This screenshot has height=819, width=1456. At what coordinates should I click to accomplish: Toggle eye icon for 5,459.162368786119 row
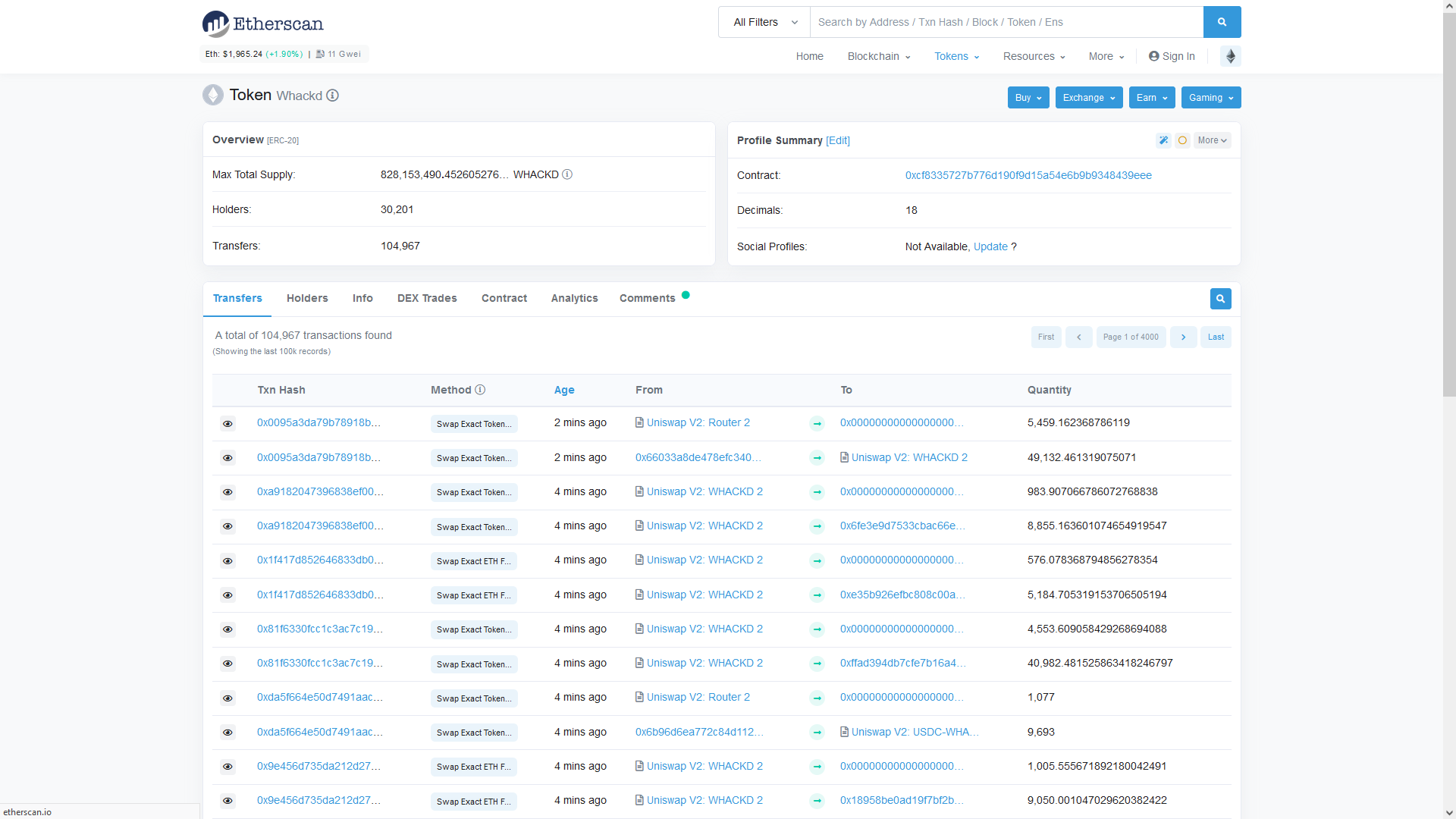point(227,424)
